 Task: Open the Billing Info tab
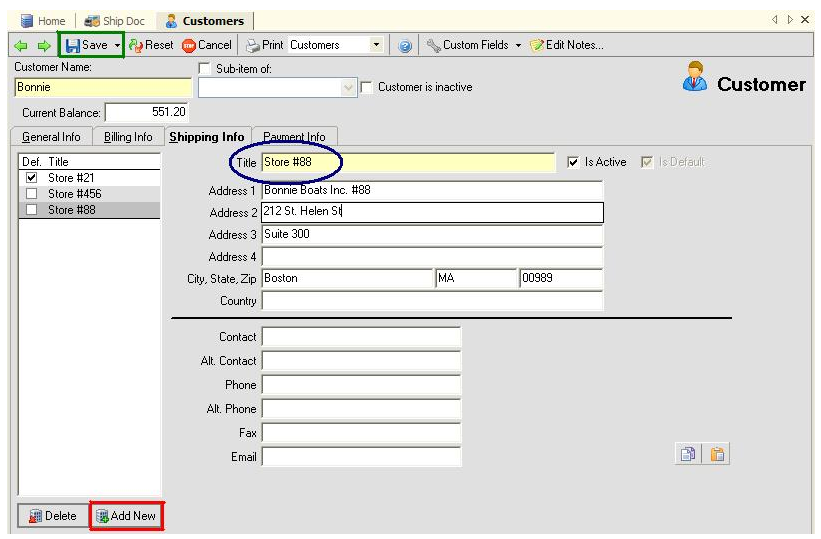tap(128, 137)
